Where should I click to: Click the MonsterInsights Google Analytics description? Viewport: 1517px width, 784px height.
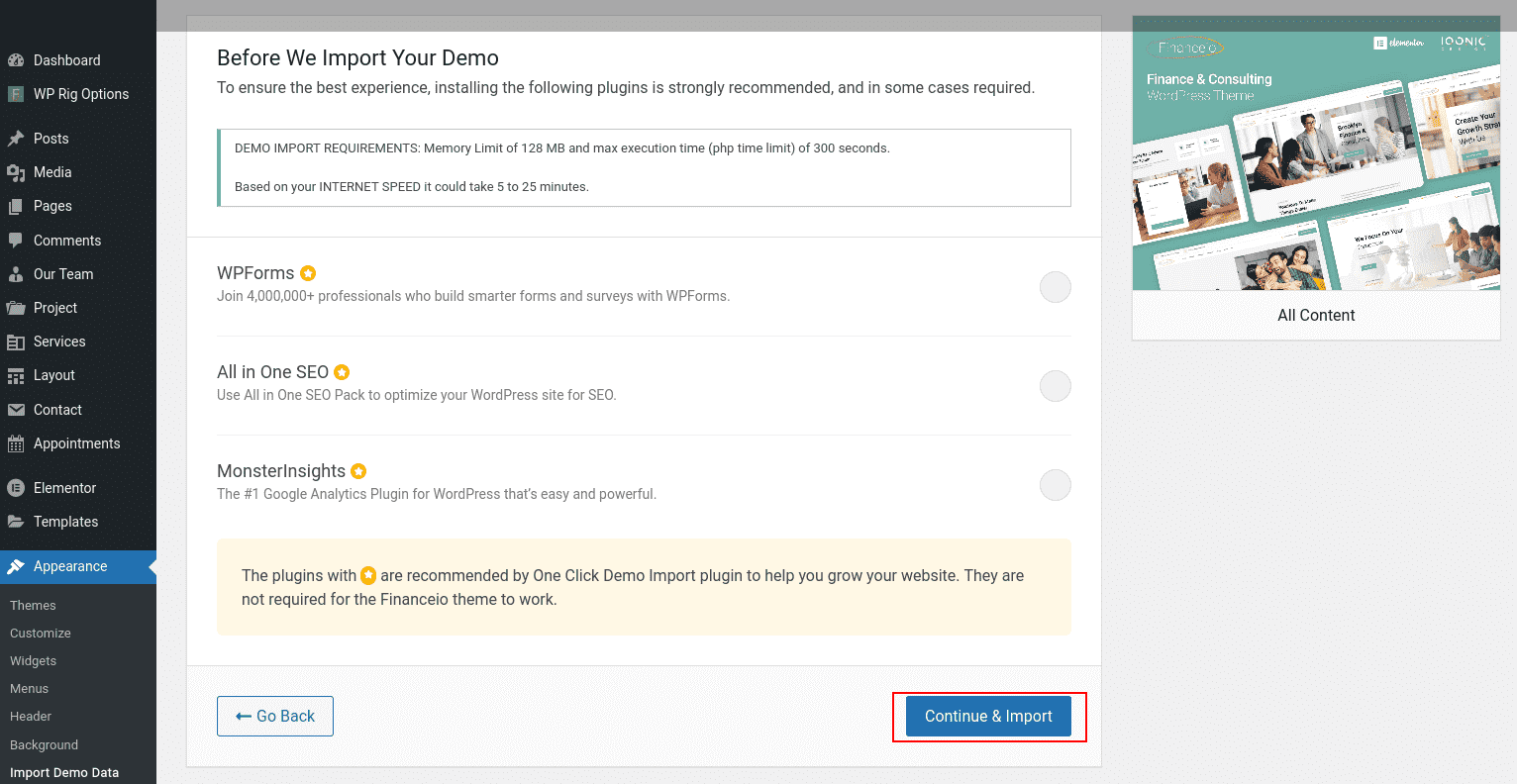click(x=437, y=494)
